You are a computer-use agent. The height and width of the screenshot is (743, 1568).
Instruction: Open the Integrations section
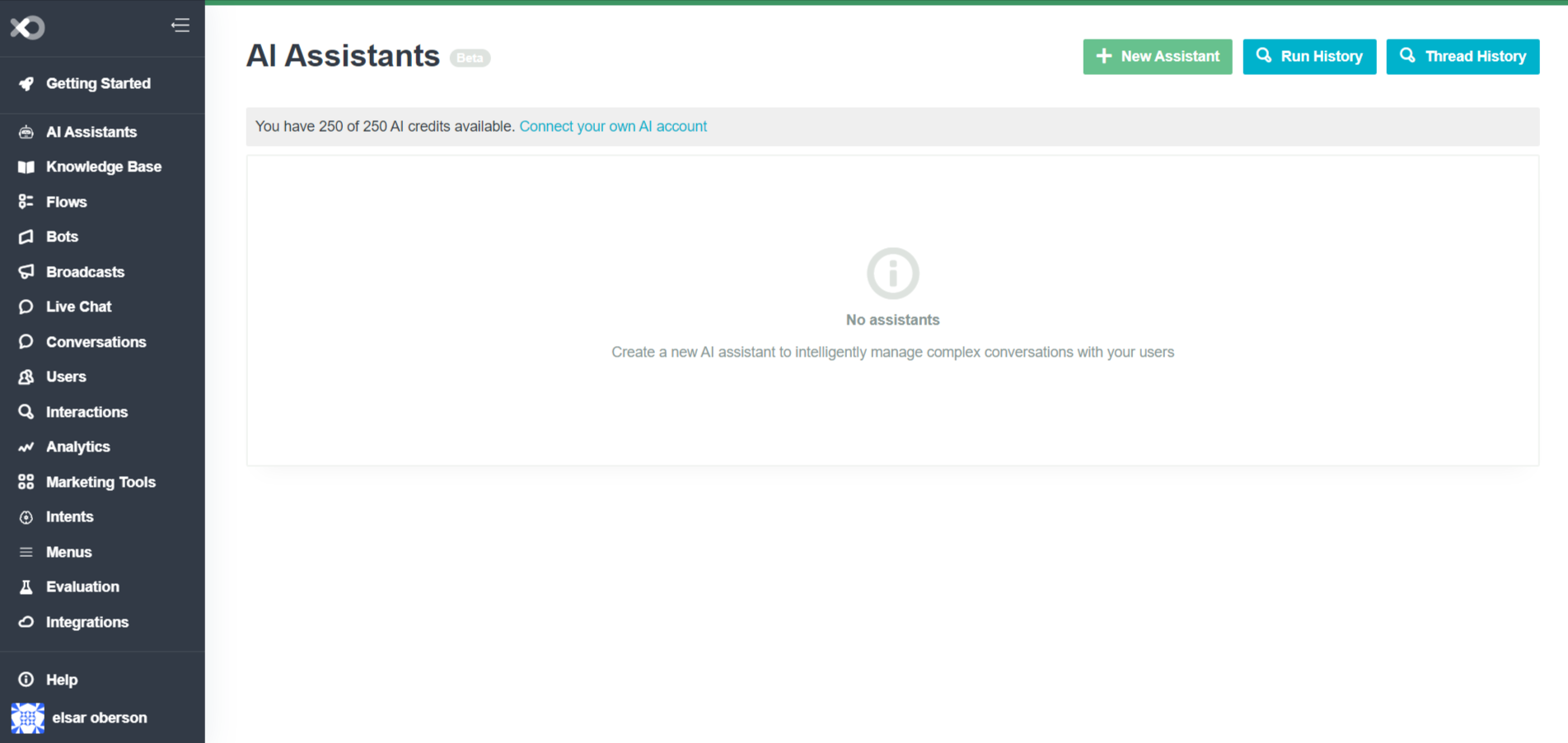[x=88, y=622]
